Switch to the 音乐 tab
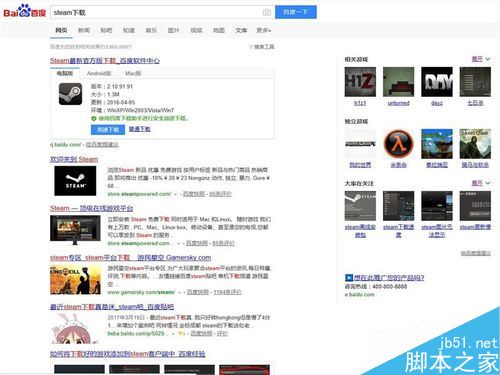 click(x=151, y=30)
